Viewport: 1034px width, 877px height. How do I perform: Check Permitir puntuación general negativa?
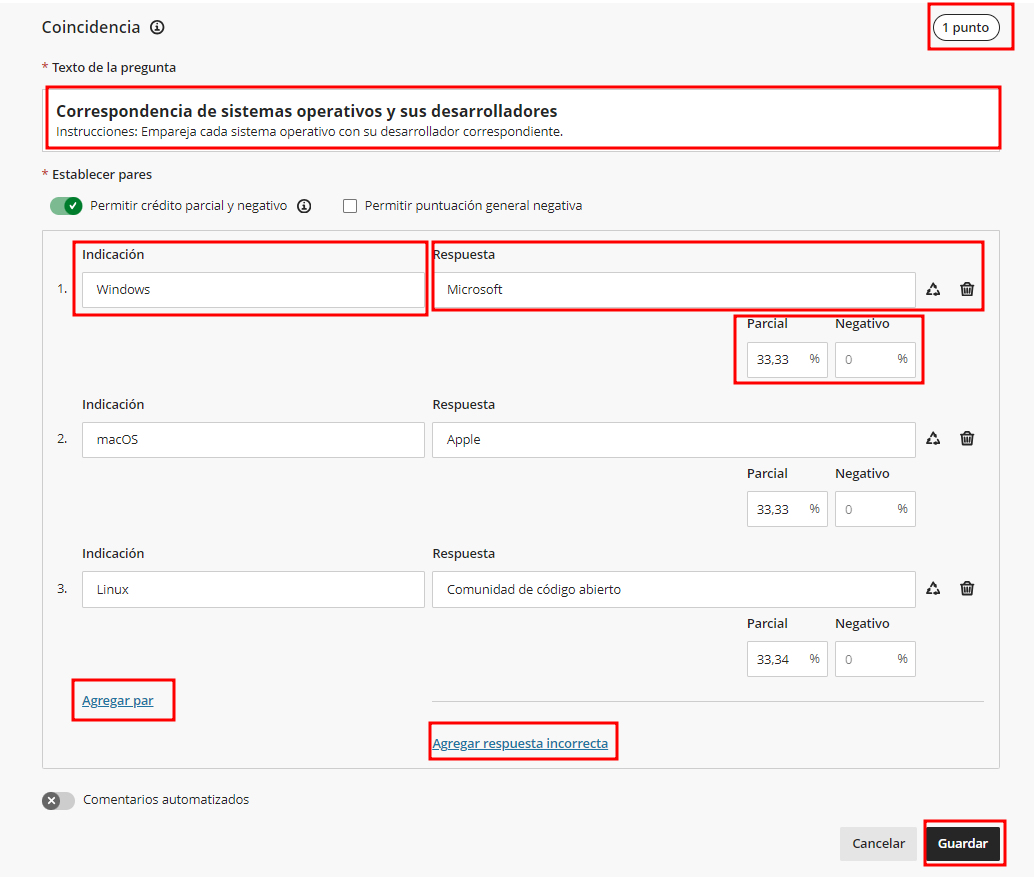click(x=350, y=206)
